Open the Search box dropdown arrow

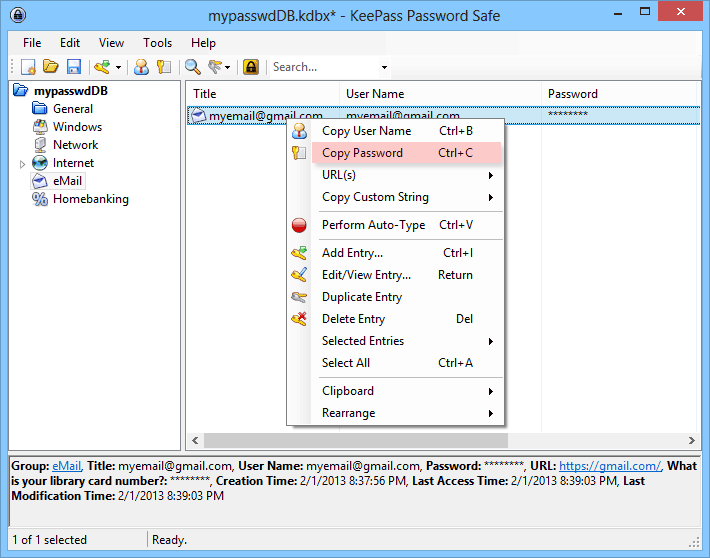pyautogui.click(x=384, y=67)
